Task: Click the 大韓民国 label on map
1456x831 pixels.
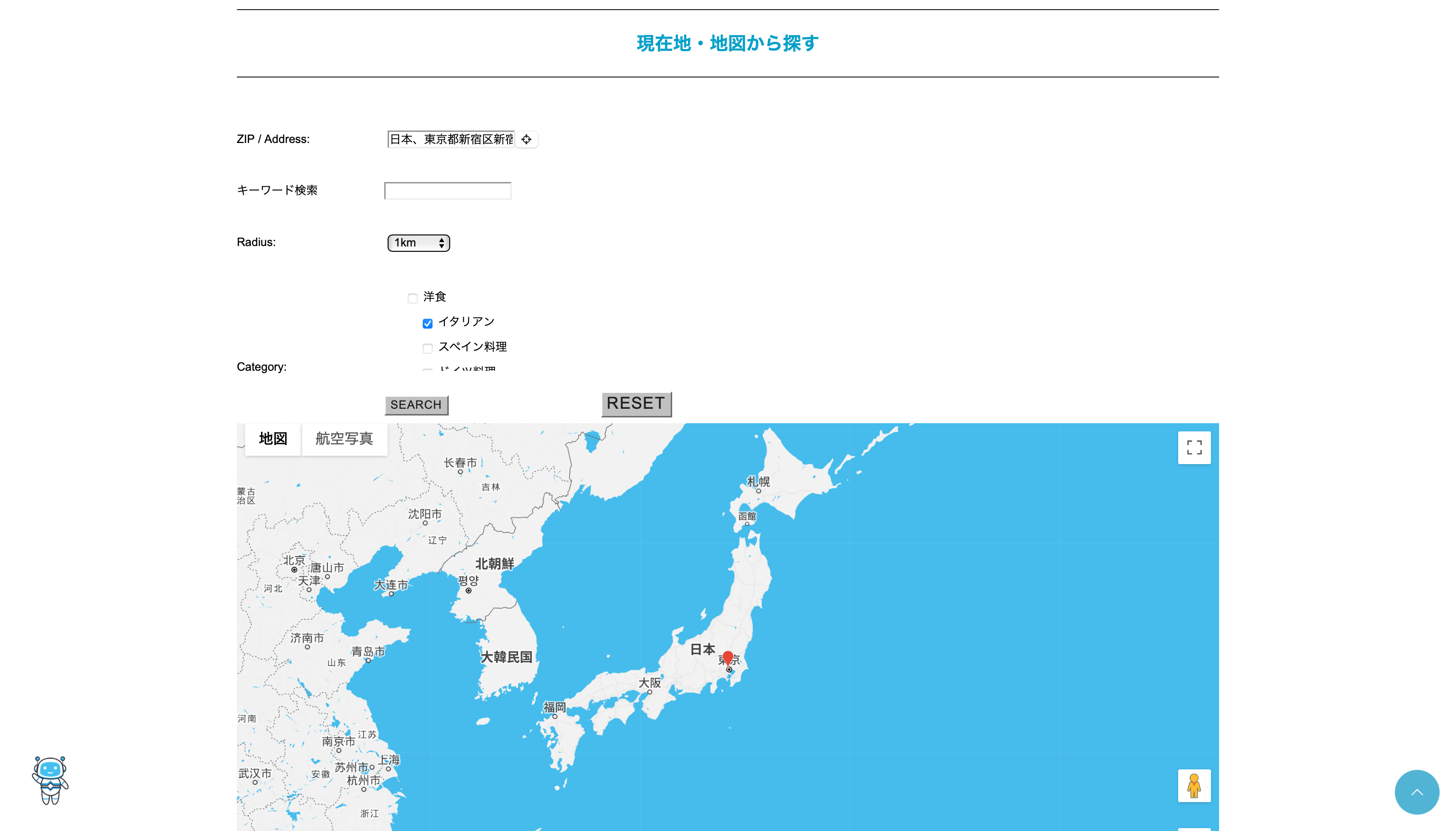Action: (x=506, y=657)
